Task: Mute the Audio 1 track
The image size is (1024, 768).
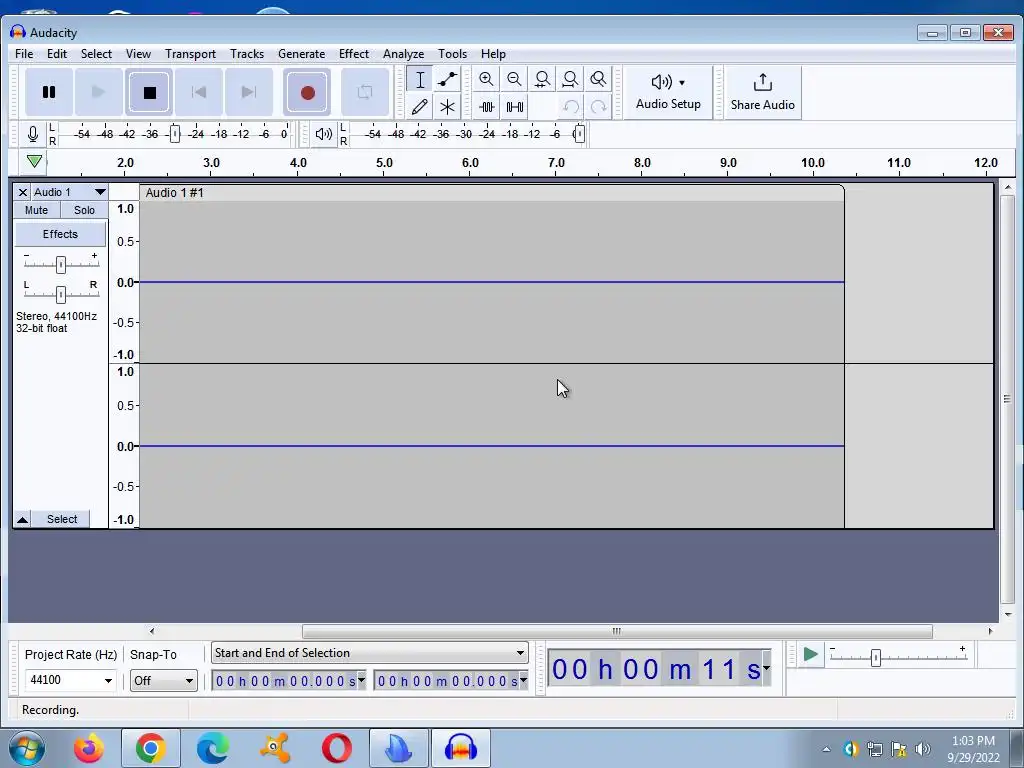Action: [37, 210]
